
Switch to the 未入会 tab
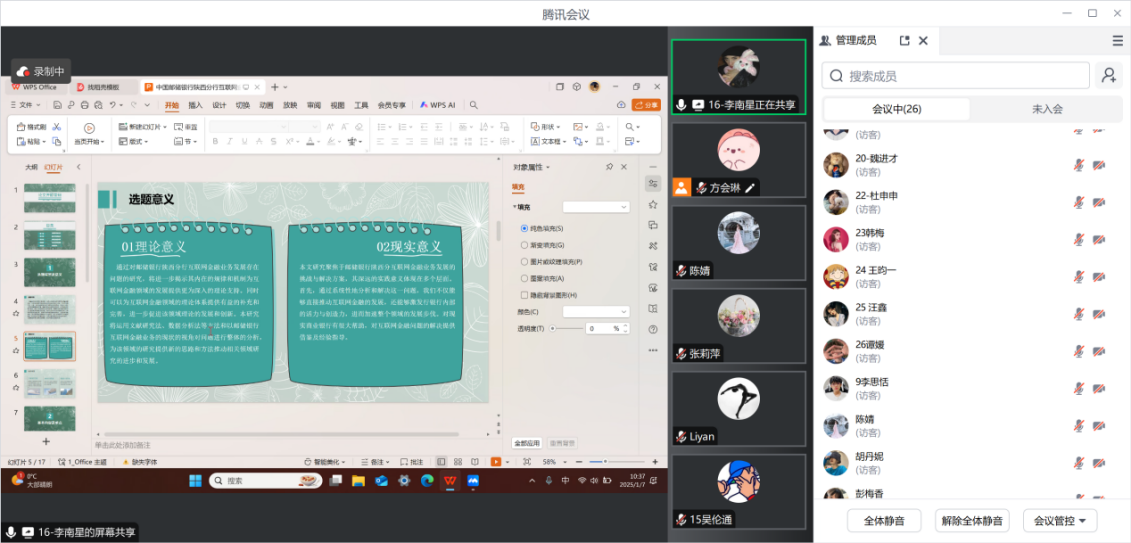(1046, 109)
